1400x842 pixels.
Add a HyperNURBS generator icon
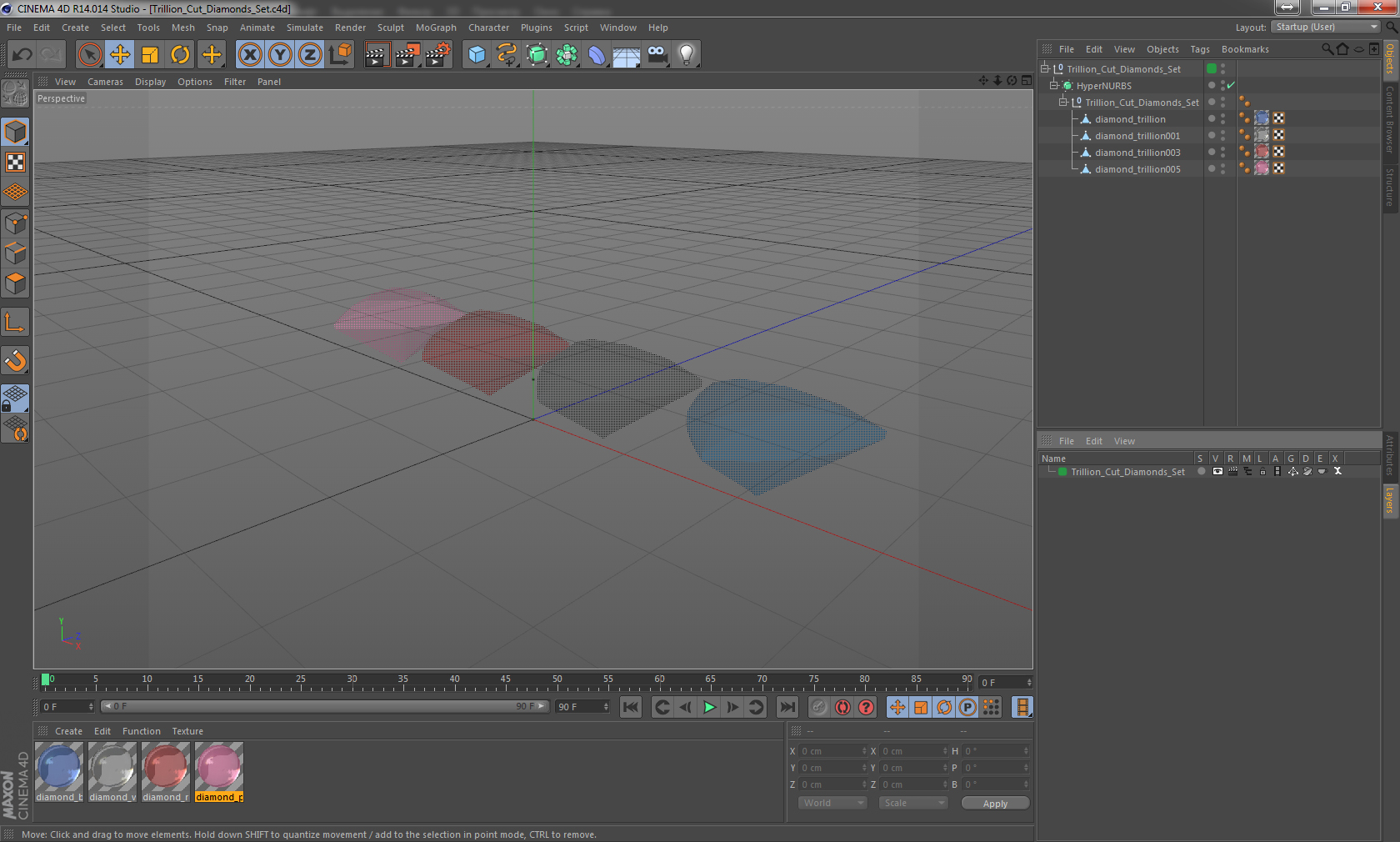[x=537, y=55]
